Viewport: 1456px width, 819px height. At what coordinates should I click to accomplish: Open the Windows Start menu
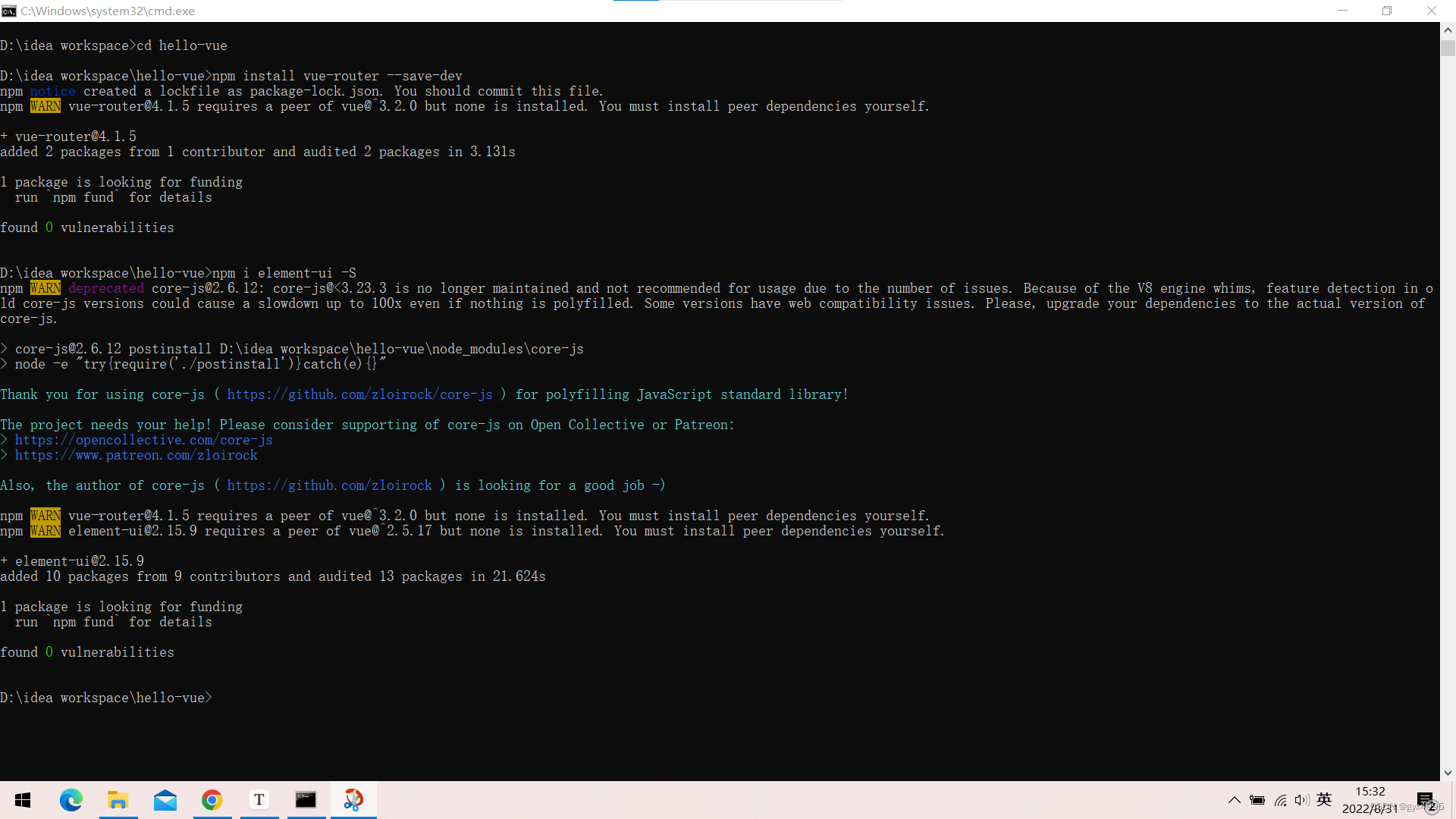tap(23, 800)
